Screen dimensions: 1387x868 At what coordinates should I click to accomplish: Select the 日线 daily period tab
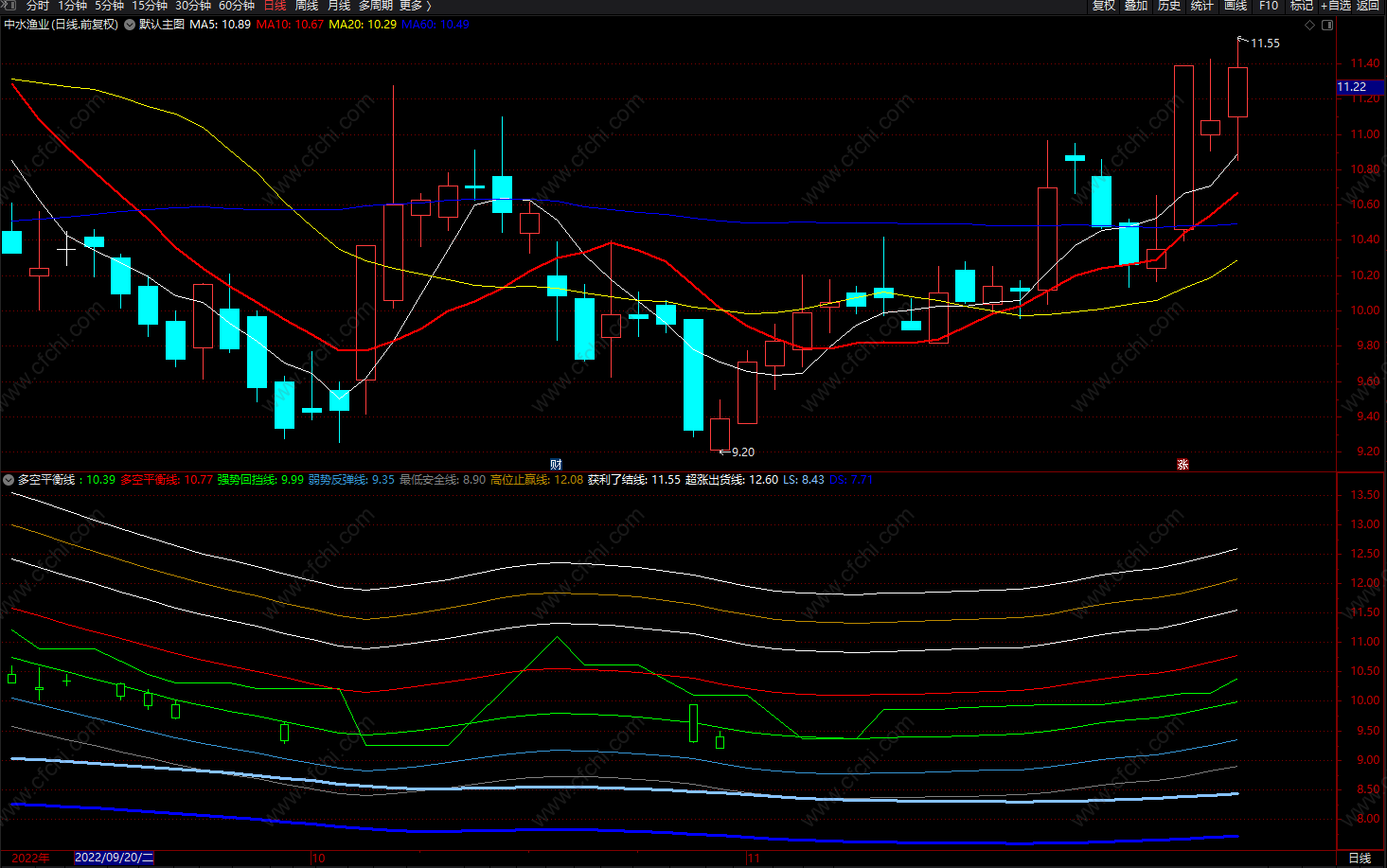click(275, 6)
